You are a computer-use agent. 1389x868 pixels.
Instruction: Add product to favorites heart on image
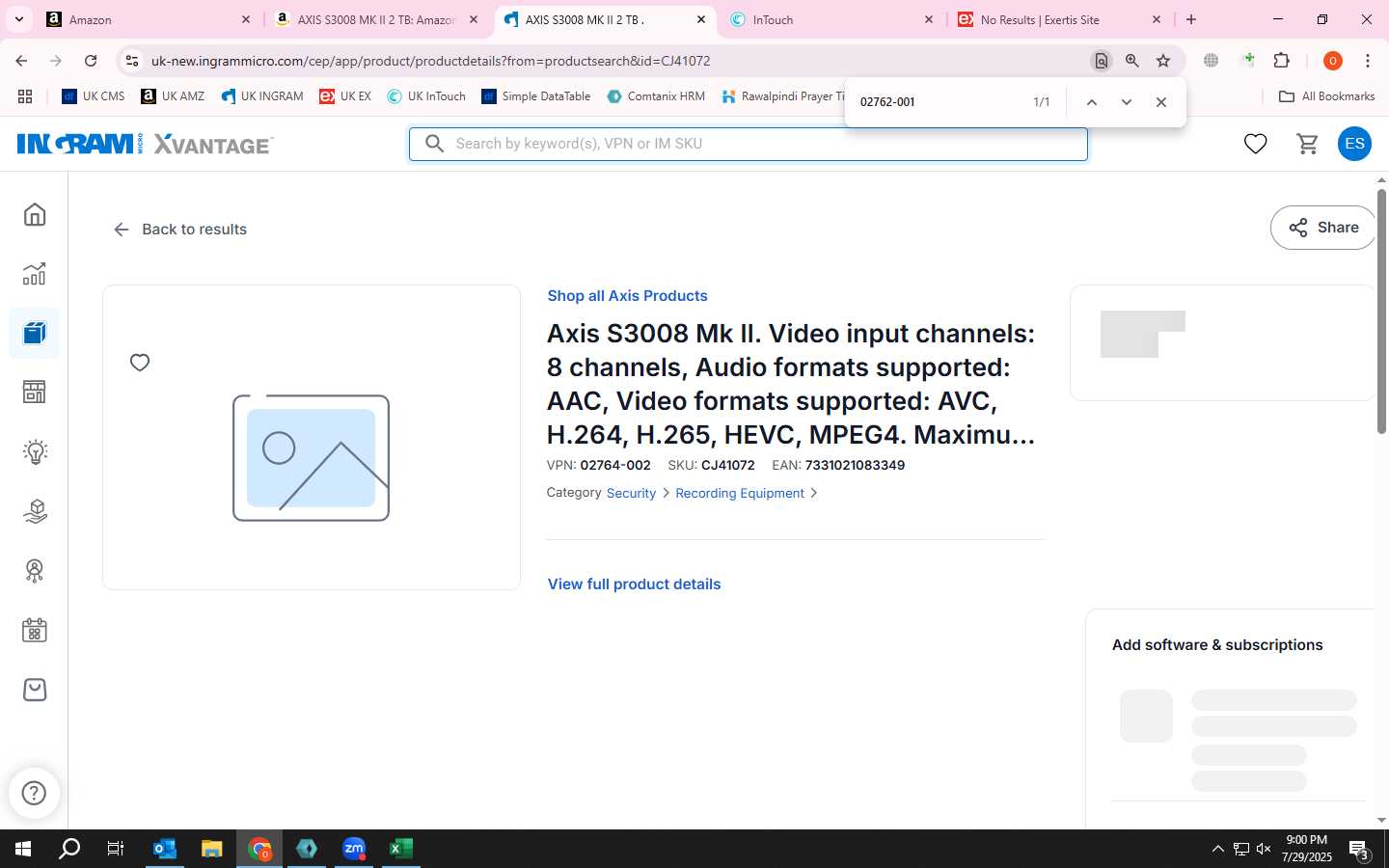(140, 363)
